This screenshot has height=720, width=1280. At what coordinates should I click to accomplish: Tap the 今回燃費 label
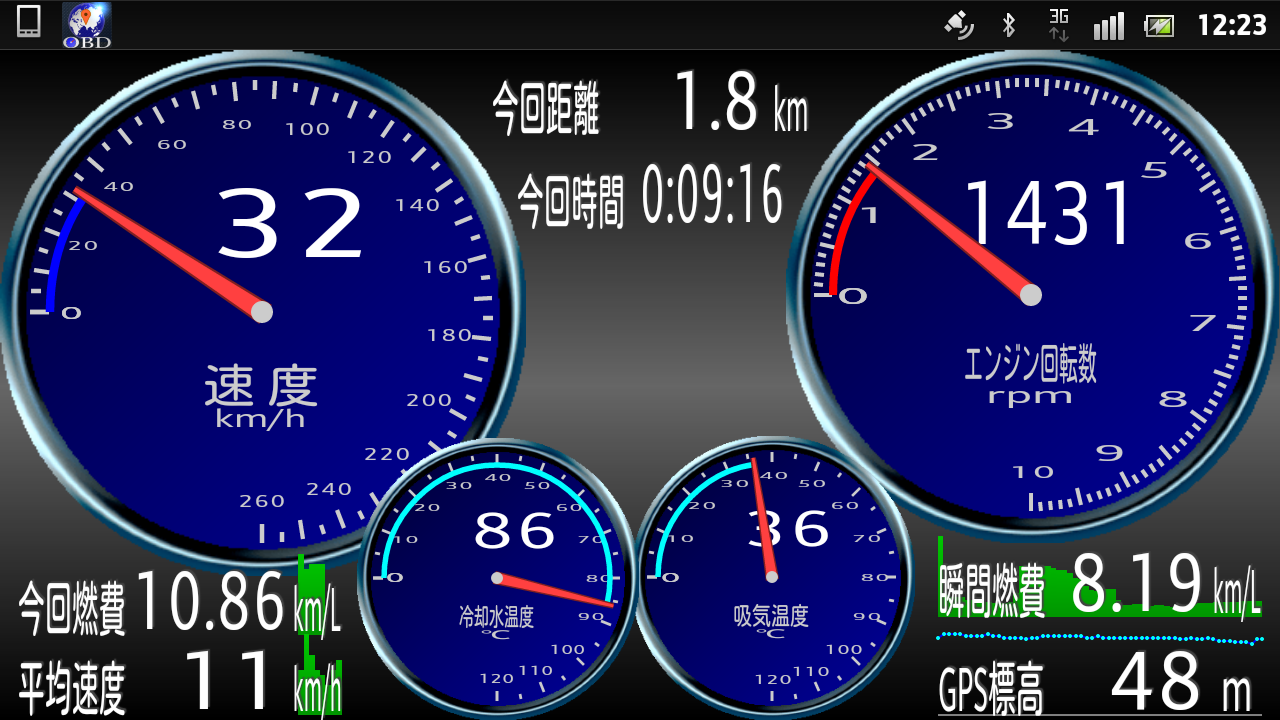coord(72,610)
